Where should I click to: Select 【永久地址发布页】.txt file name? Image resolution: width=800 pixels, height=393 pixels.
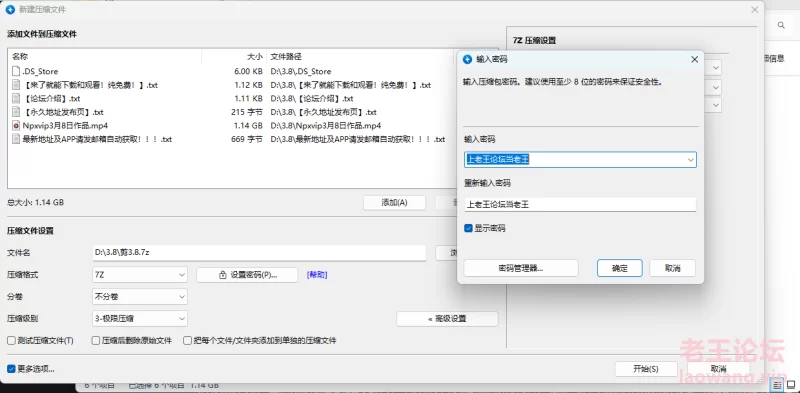pos(63,112)
